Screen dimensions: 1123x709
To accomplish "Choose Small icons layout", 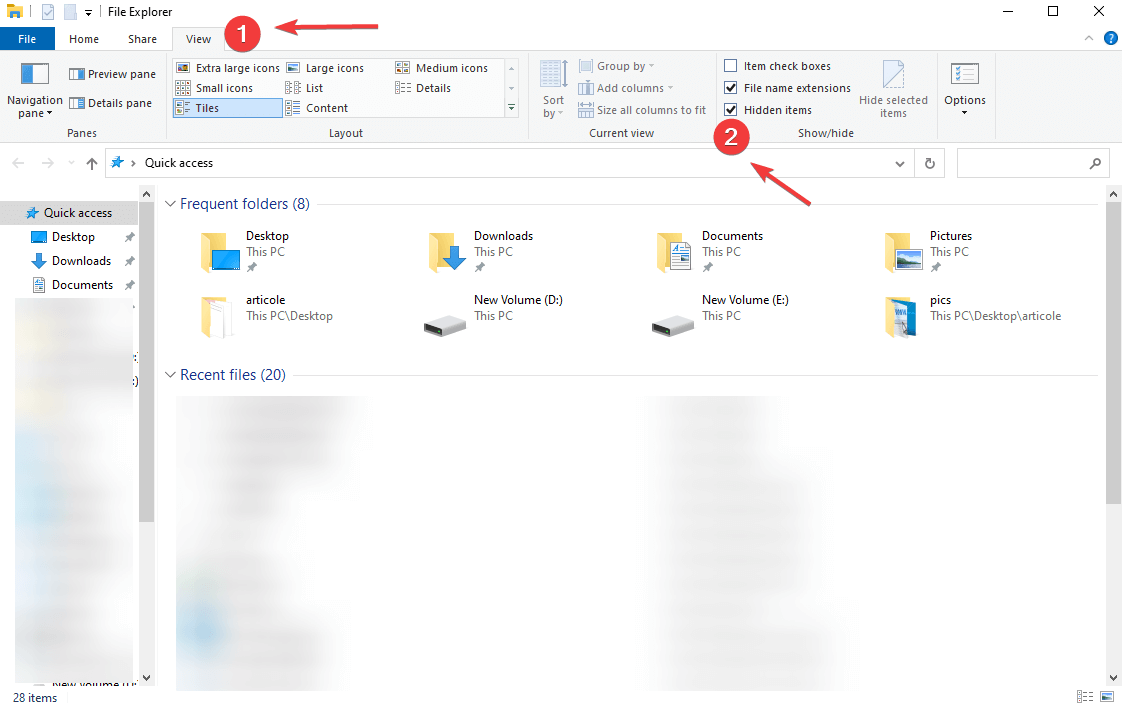I will coord(215,88).
